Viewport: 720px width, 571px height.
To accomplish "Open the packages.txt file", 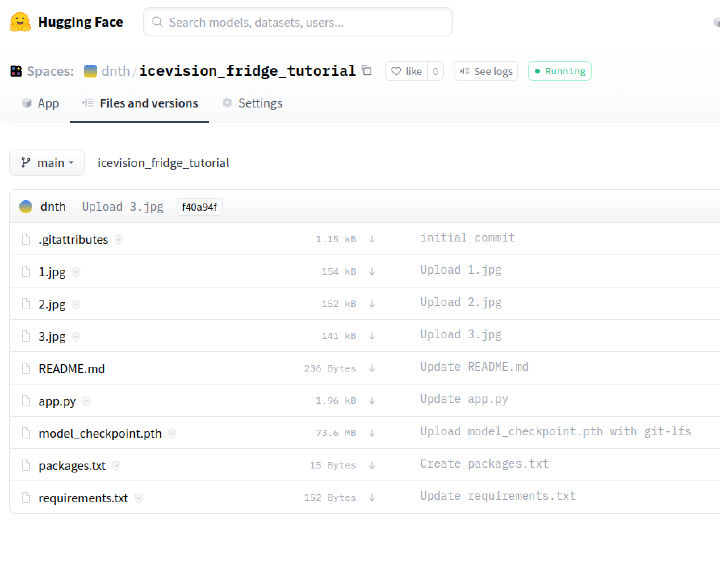I will [x=72, y=466].
